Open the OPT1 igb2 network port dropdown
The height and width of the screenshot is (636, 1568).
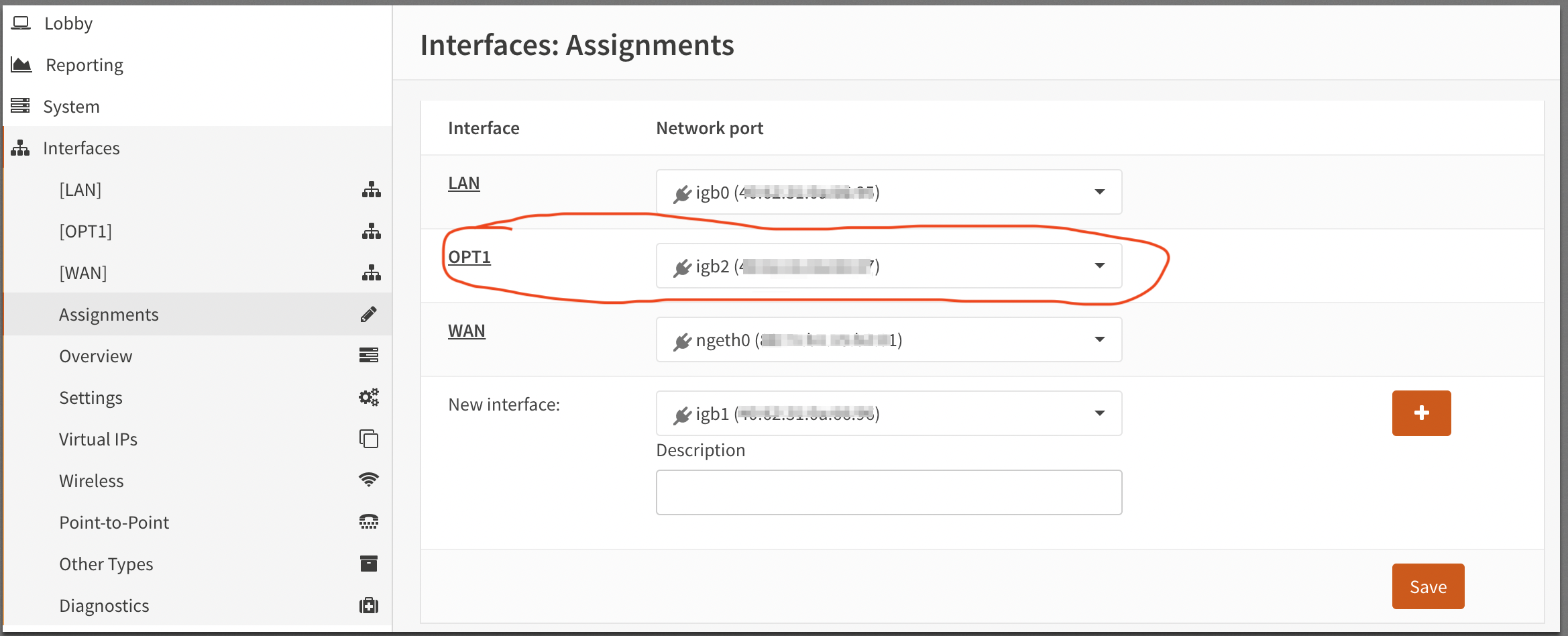pos(889,266)
